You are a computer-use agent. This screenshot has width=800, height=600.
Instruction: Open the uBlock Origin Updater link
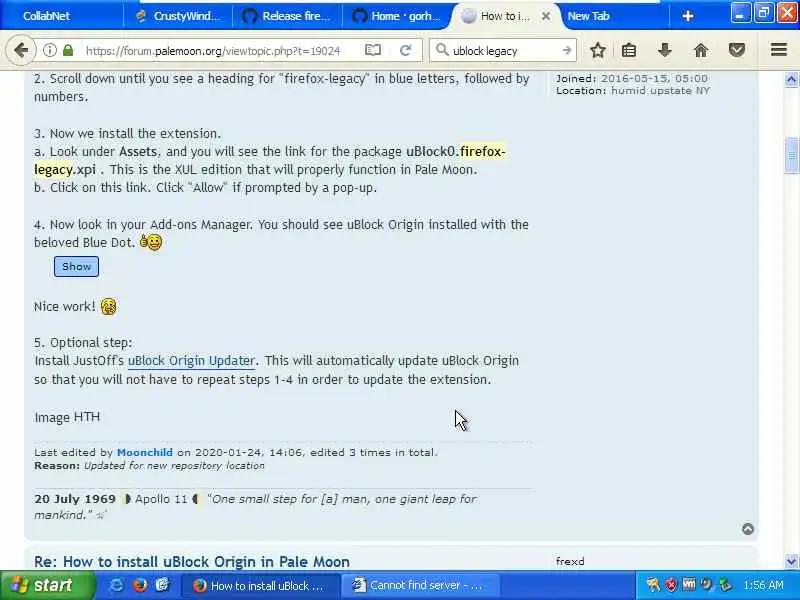click(191, 361)
